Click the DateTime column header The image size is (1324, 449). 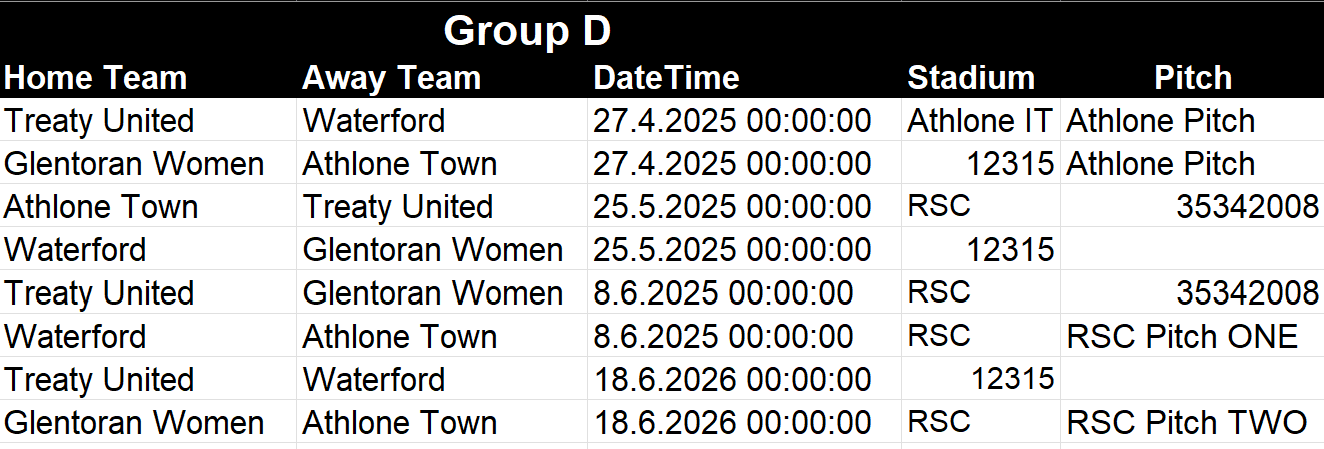coord(666,78)
